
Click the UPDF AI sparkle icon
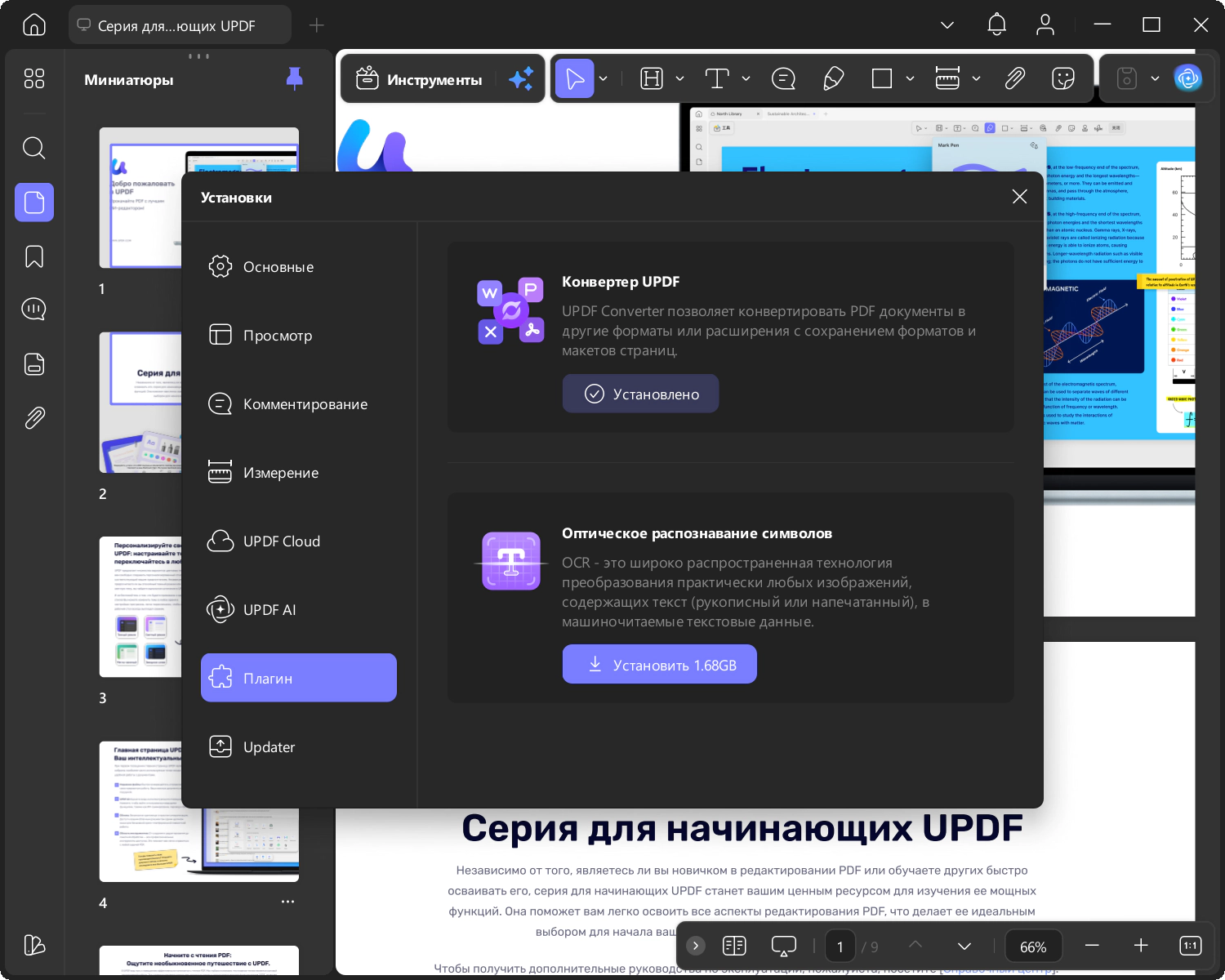(521, 78)
